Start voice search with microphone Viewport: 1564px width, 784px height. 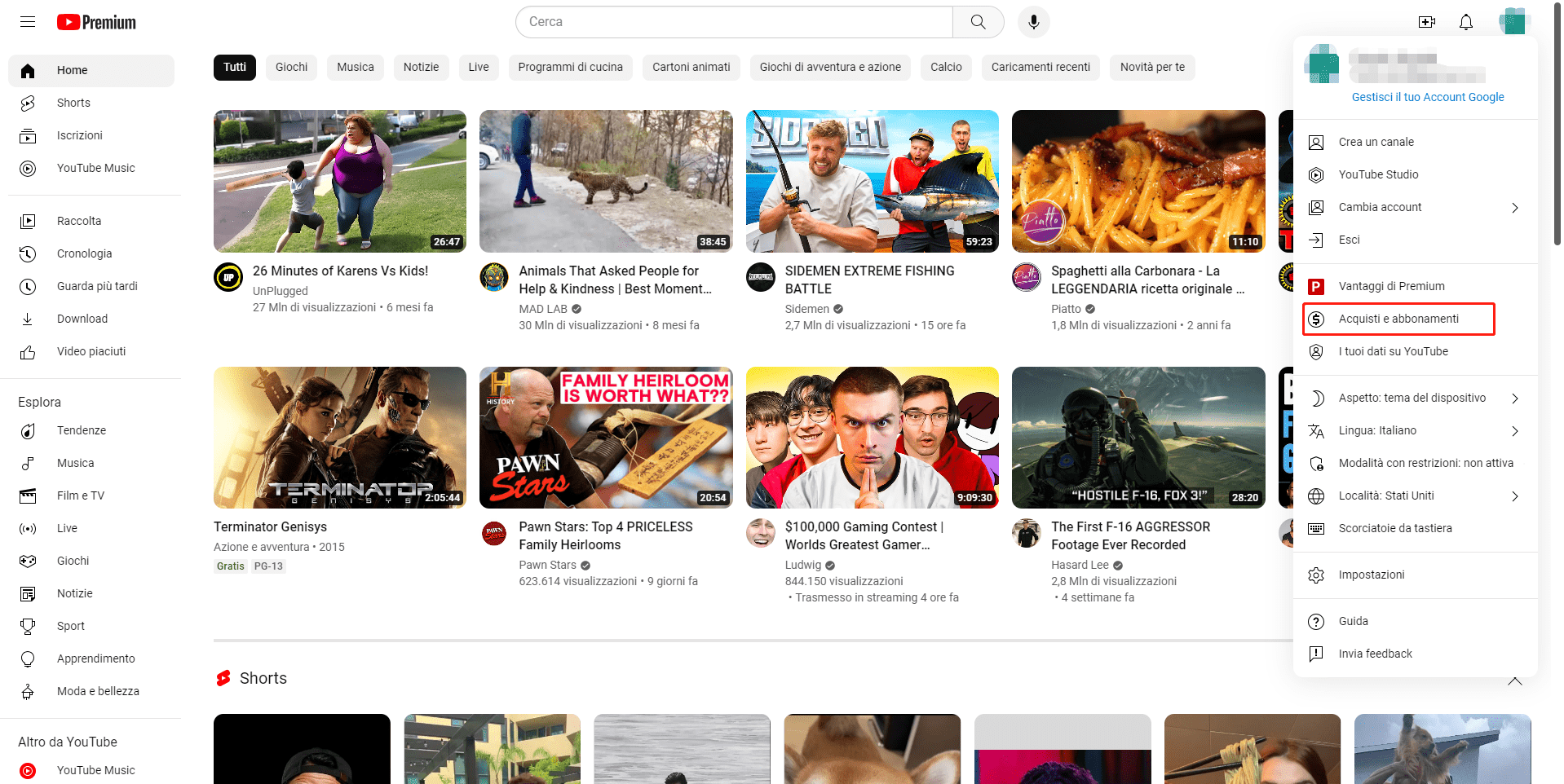(1033, 22)
